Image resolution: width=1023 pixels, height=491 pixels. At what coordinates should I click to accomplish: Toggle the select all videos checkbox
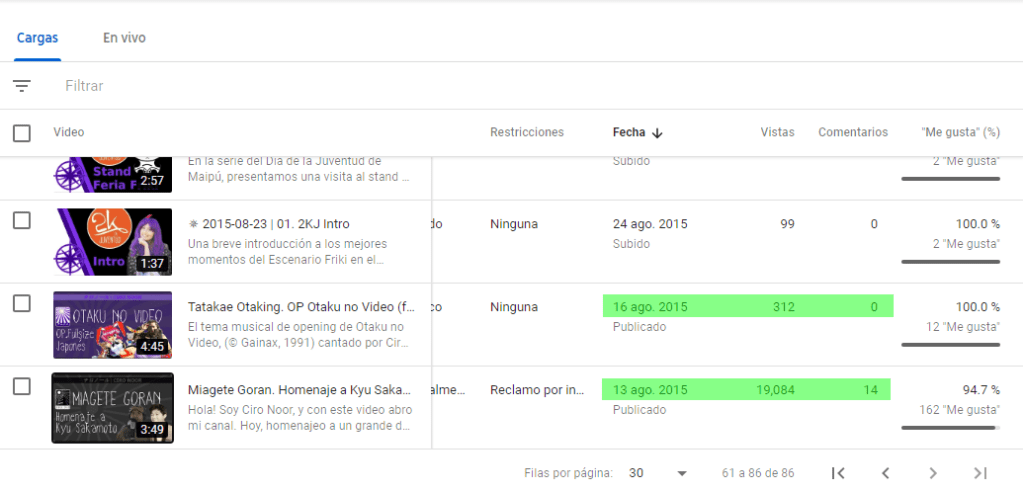point(22,133)
